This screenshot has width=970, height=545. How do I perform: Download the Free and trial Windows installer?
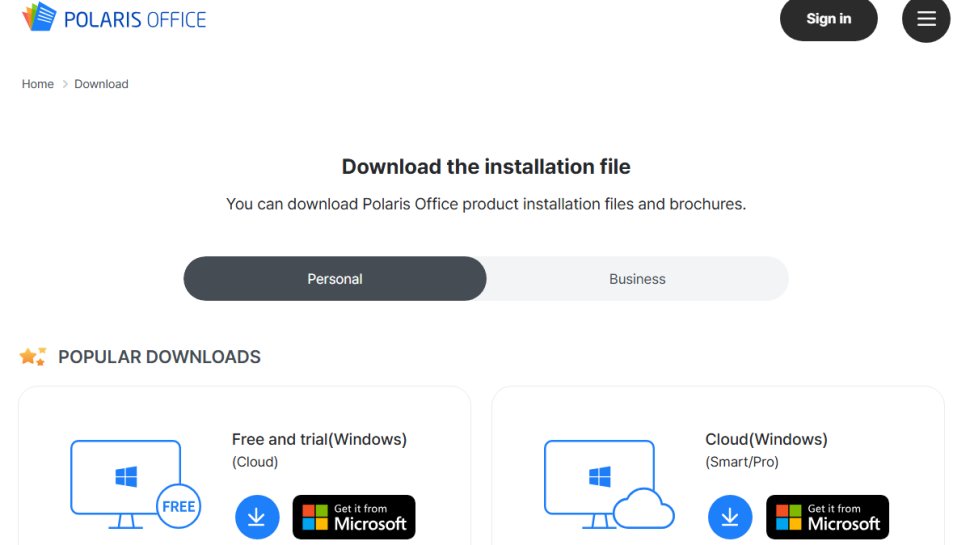pyautogui.click(x=257, y=517)
